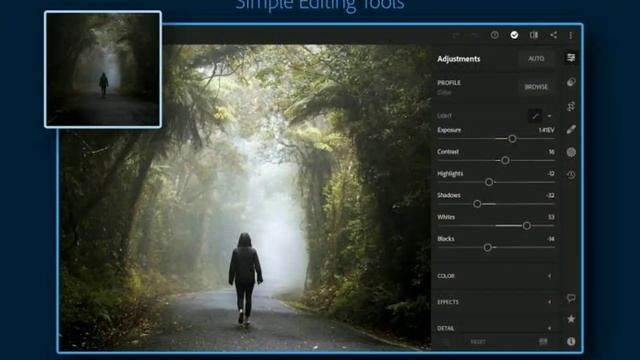Click the Contrast slider handle

pos(505,160)
